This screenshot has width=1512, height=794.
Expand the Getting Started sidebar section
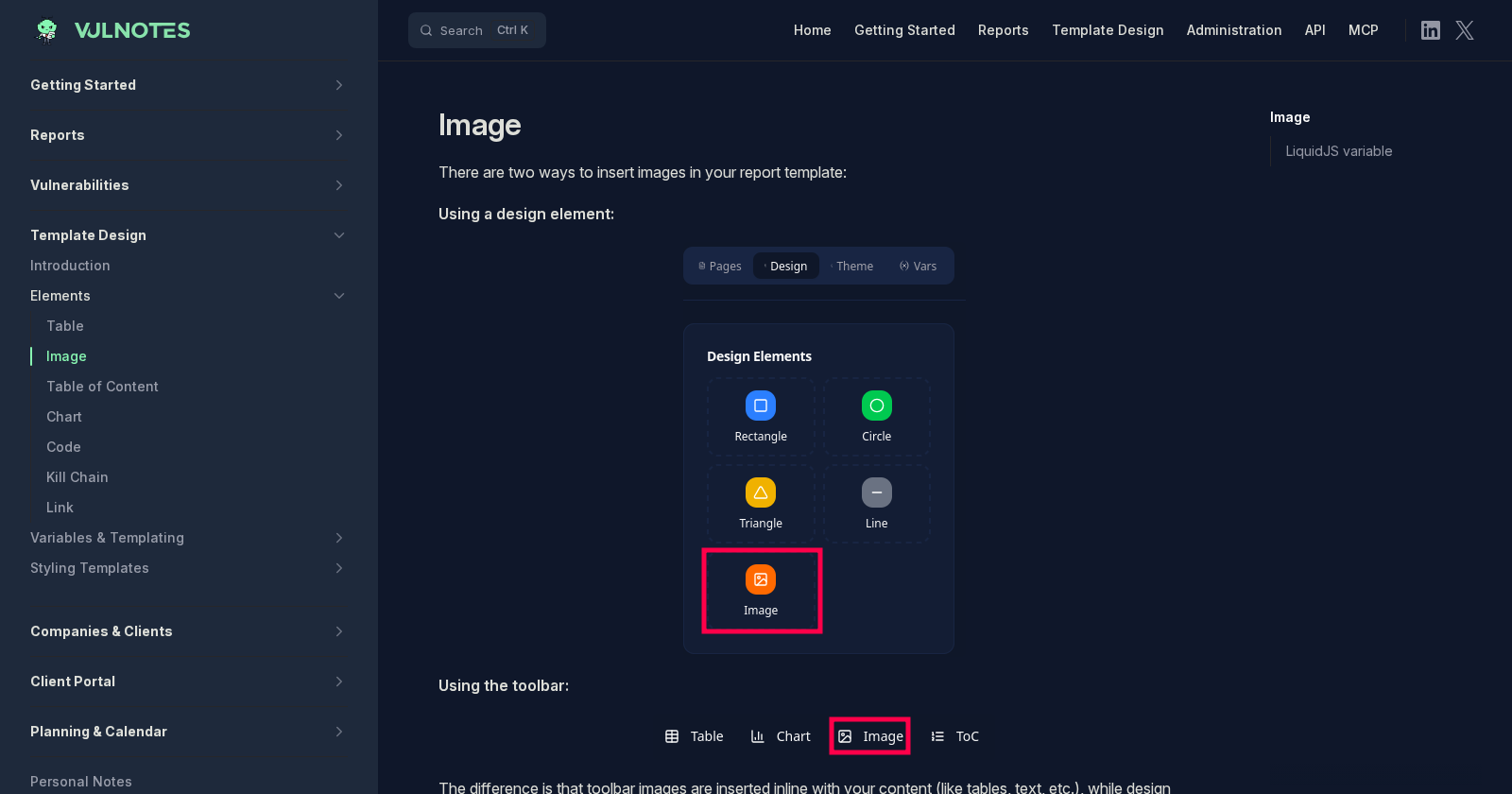click(x=339, y=85)
